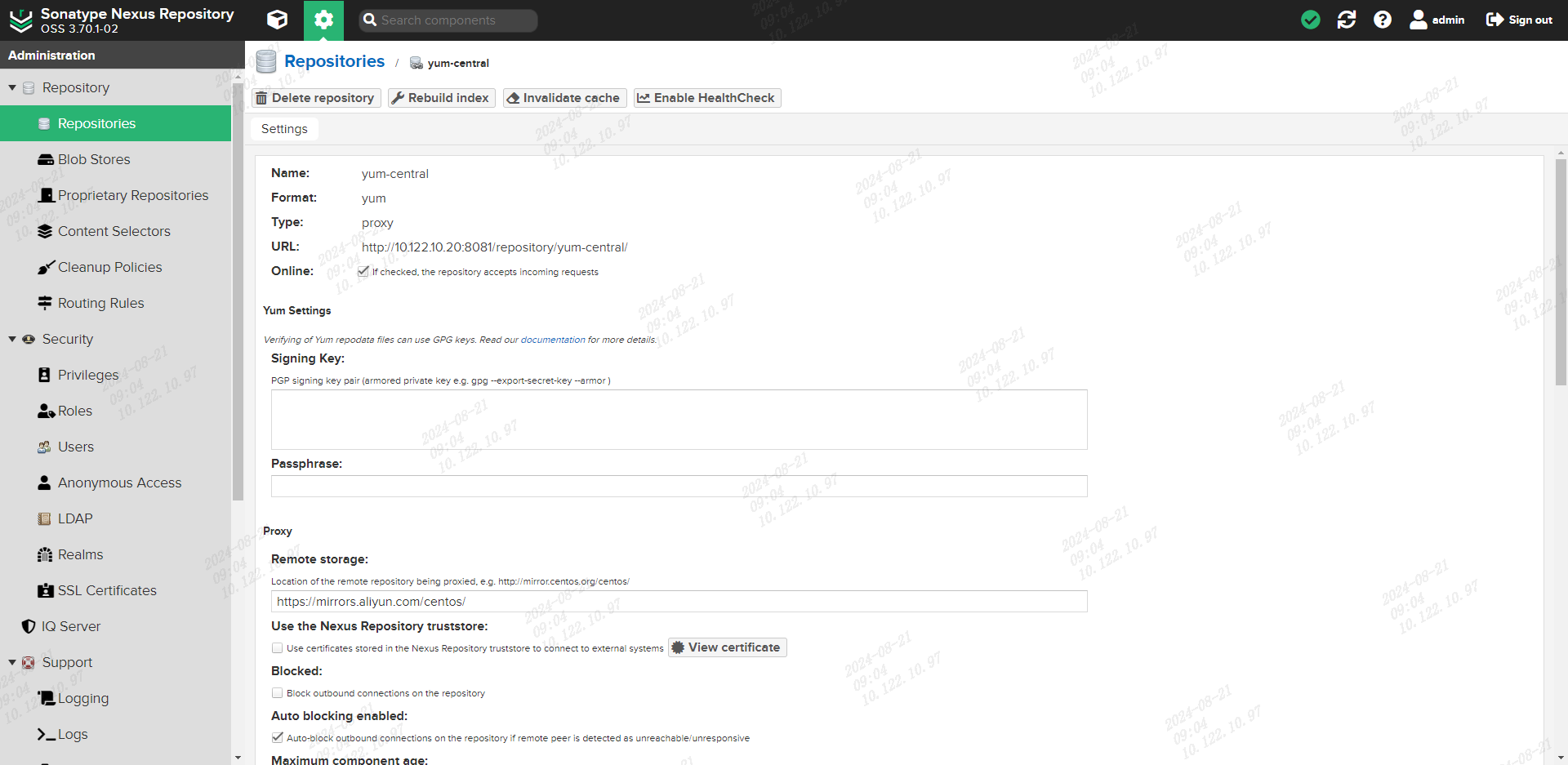Click the Logging icon in sidebar
The width and height of the screenshot is (1568, 765).
click(47, 698)
